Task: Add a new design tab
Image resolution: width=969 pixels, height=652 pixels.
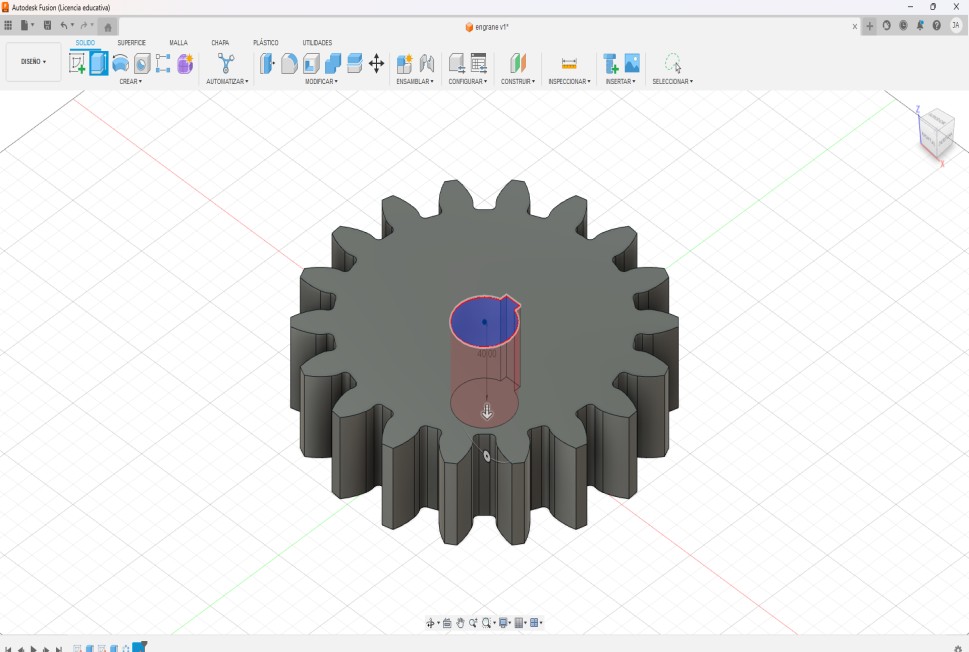Action: (x=870, y=26)
